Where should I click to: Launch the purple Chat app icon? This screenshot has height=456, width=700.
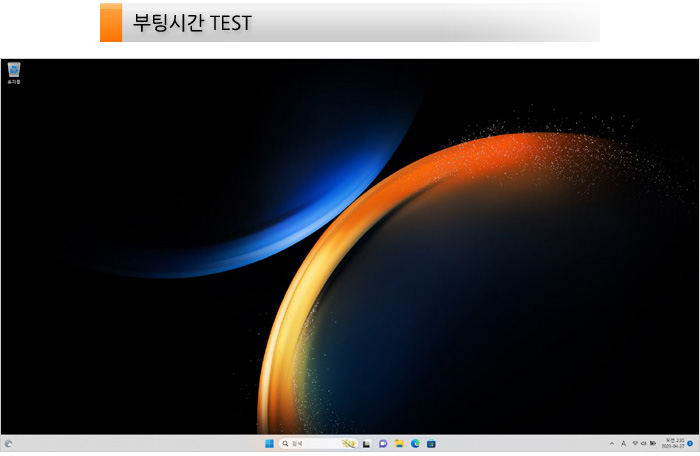(383, 443)
